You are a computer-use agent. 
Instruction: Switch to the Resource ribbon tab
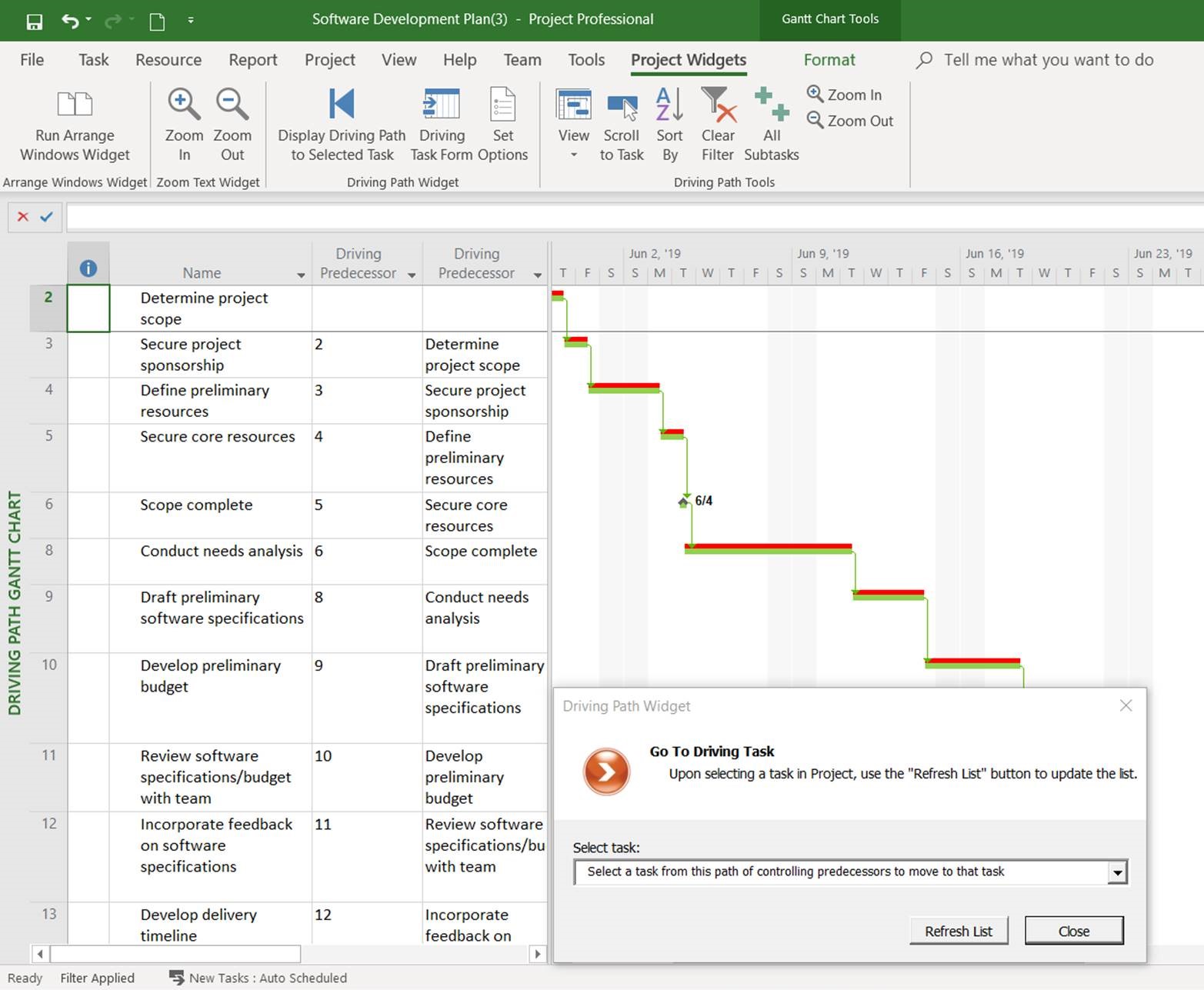pos(168,60)
